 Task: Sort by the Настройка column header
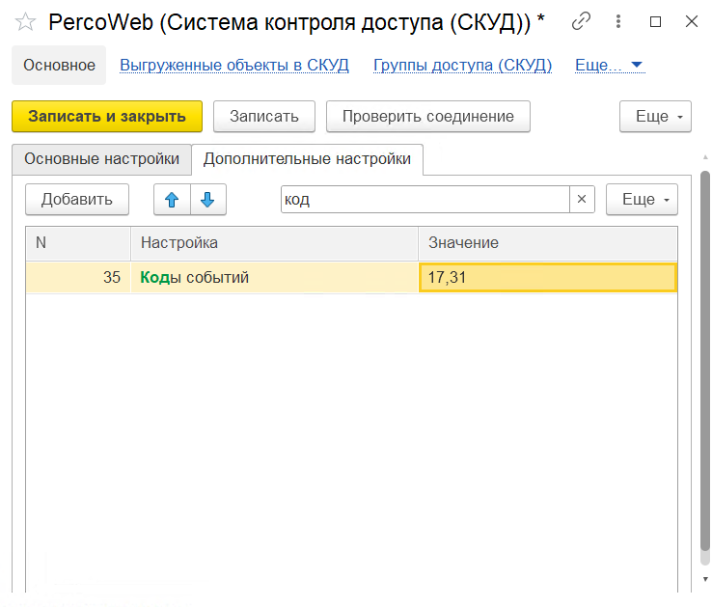pos(274,243)
